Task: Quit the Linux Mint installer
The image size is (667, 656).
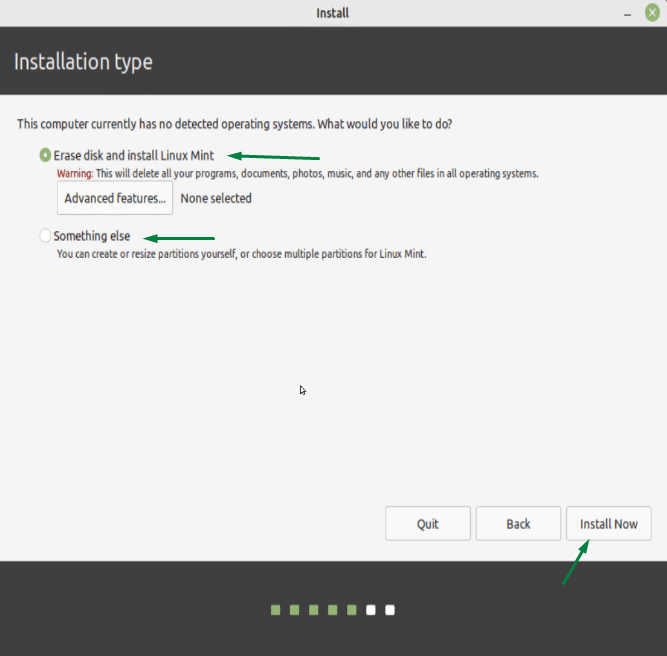Action: (x=428, y=524)
